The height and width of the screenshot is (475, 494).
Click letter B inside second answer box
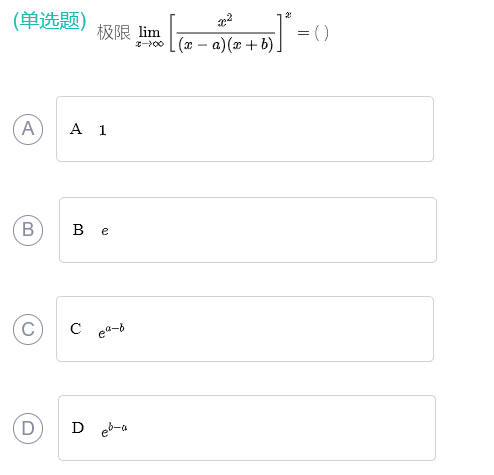(78, 230)
